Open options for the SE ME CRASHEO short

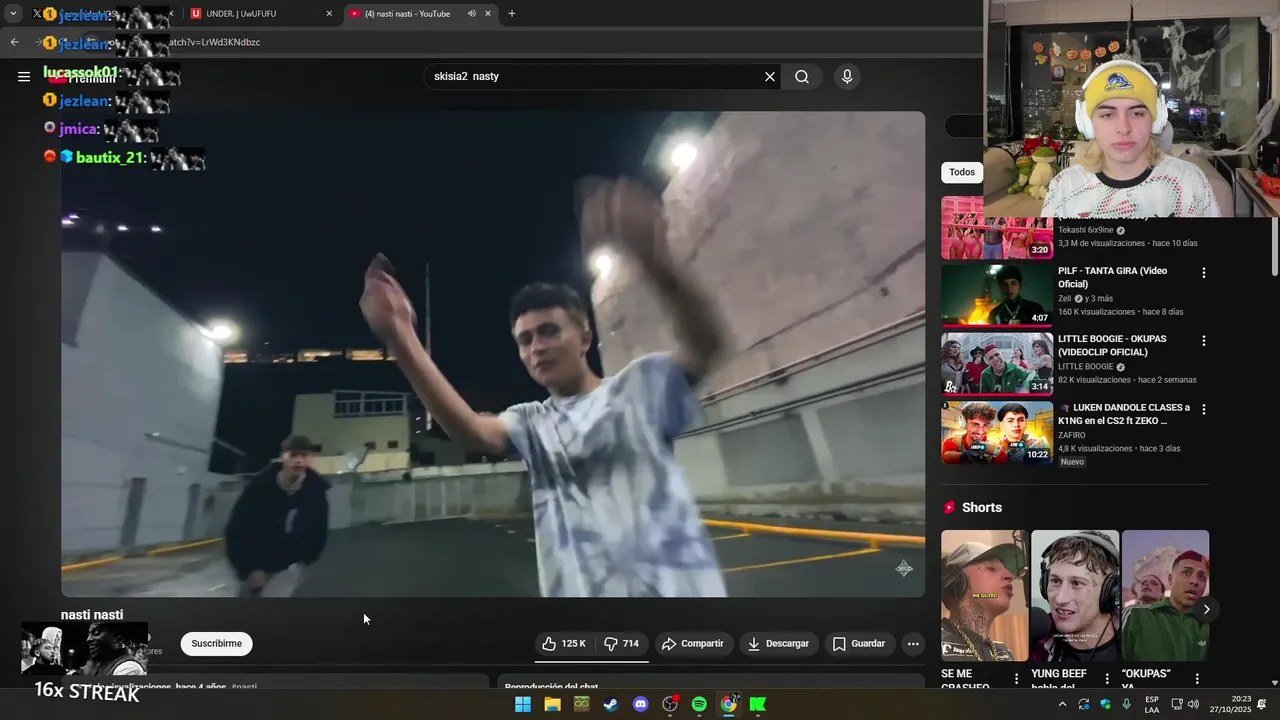tap(1017, 679)
